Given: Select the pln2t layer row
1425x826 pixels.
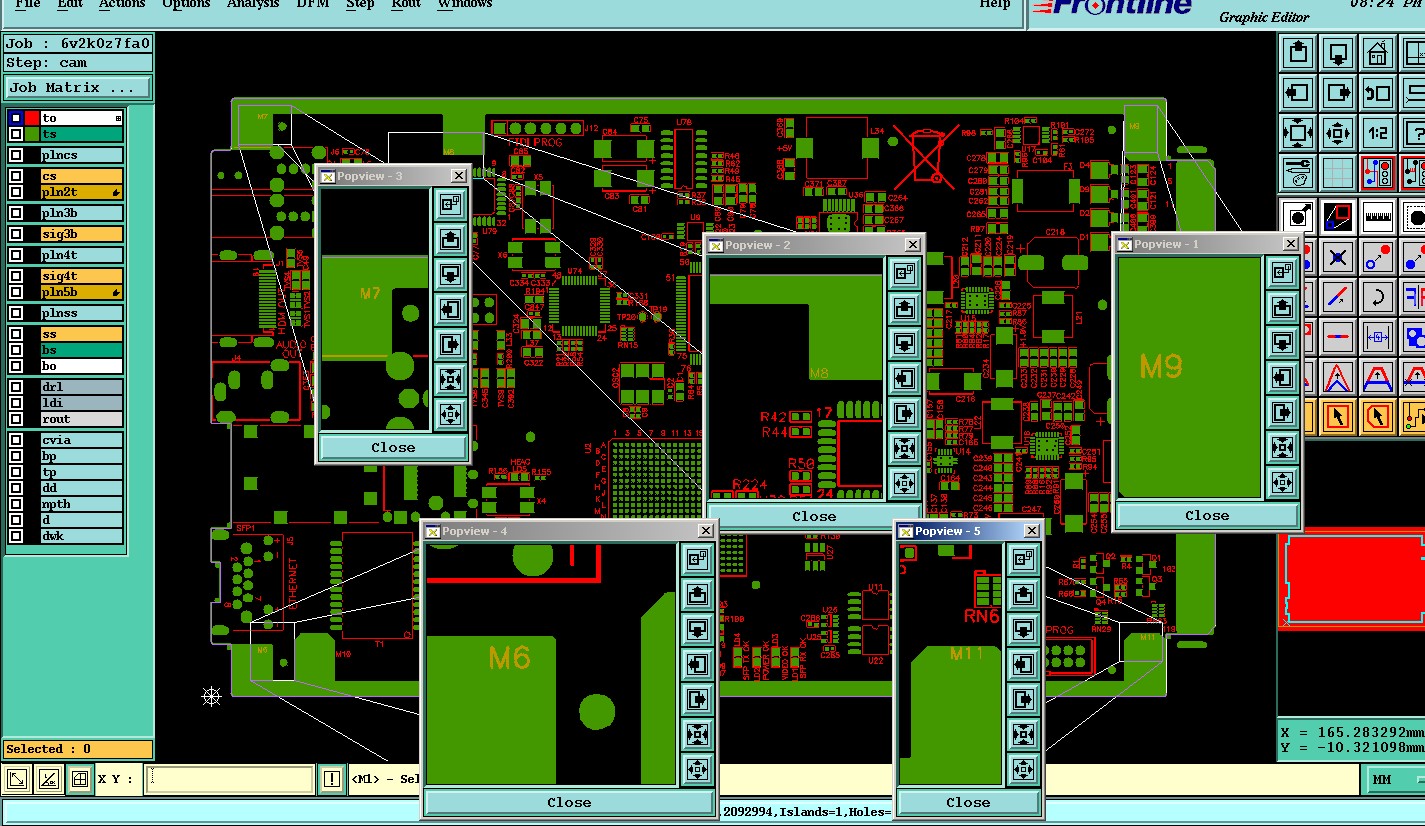Looking at the screenshot, I should tap(81, 192).
